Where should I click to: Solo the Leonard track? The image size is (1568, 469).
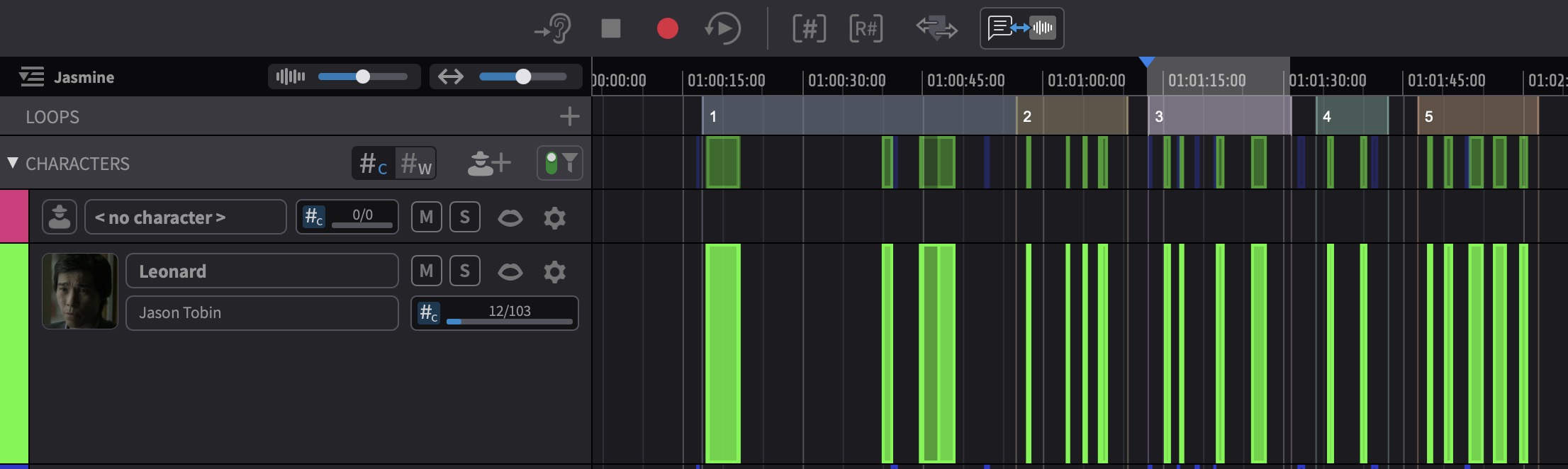point(465,271)
